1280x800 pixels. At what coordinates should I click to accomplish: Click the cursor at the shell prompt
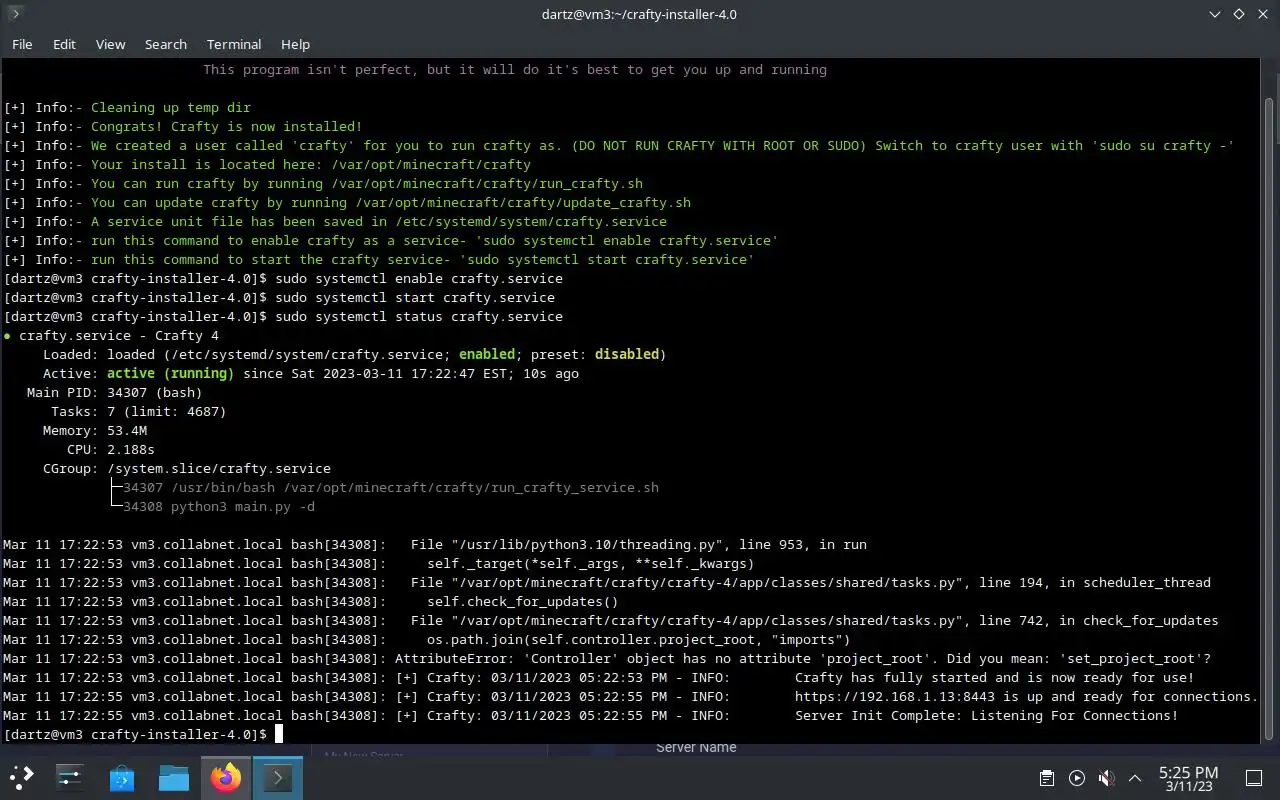tap(279, 734)
